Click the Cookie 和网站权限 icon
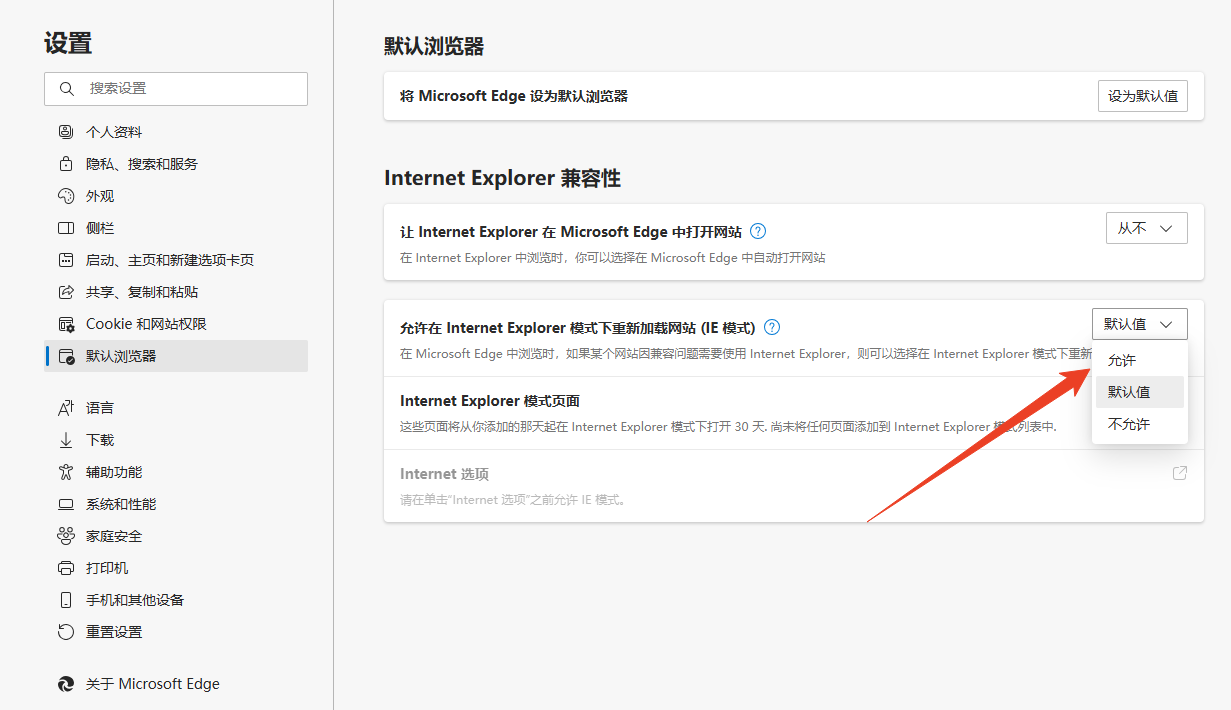This screenshot has height=710, width=1231. (x=66, y=324)
